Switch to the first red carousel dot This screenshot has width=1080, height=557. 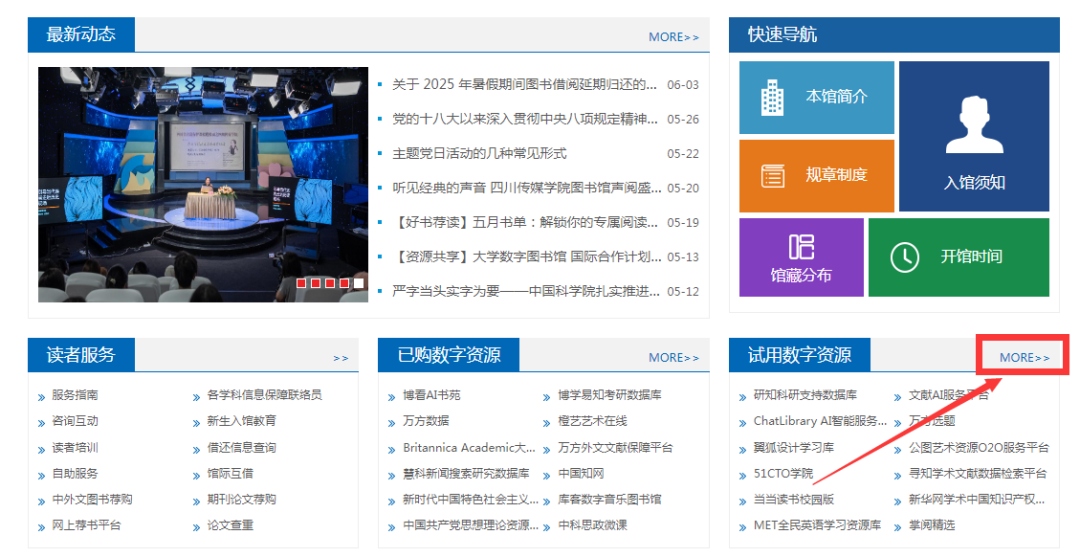pos(302,284)
